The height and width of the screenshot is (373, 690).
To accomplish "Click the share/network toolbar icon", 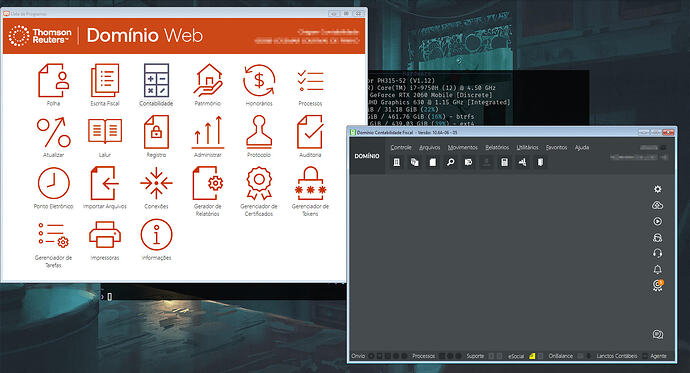I will click(x=522, y=162).
